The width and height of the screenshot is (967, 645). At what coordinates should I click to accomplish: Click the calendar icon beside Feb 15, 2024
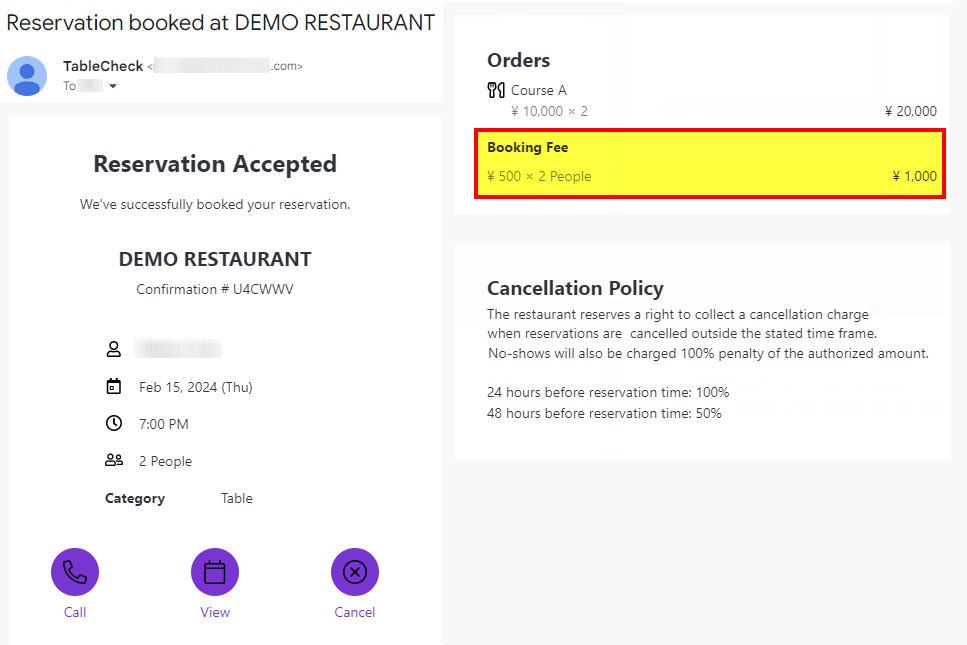[x=114, y=386]
